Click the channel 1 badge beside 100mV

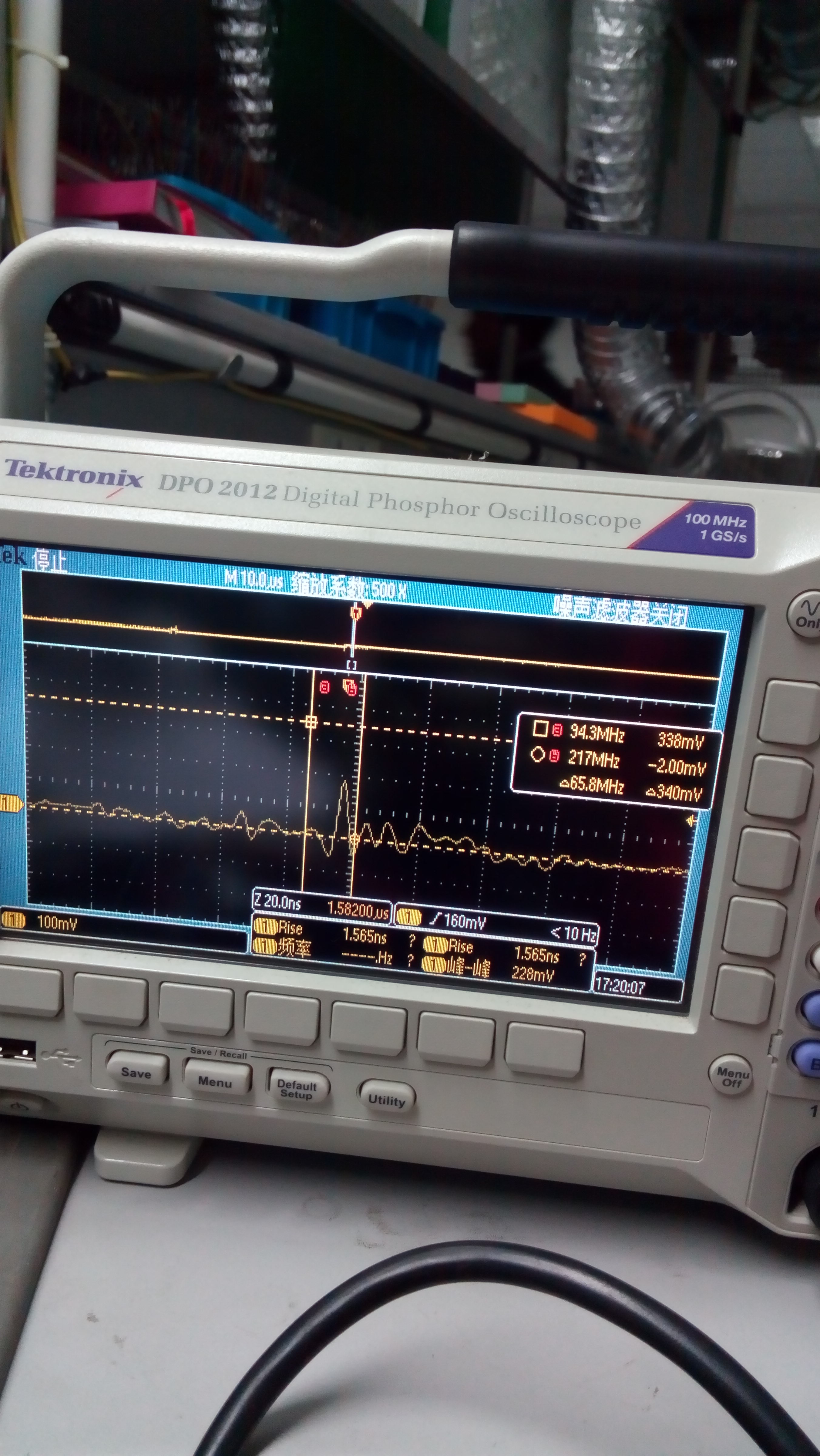[14, 920]
